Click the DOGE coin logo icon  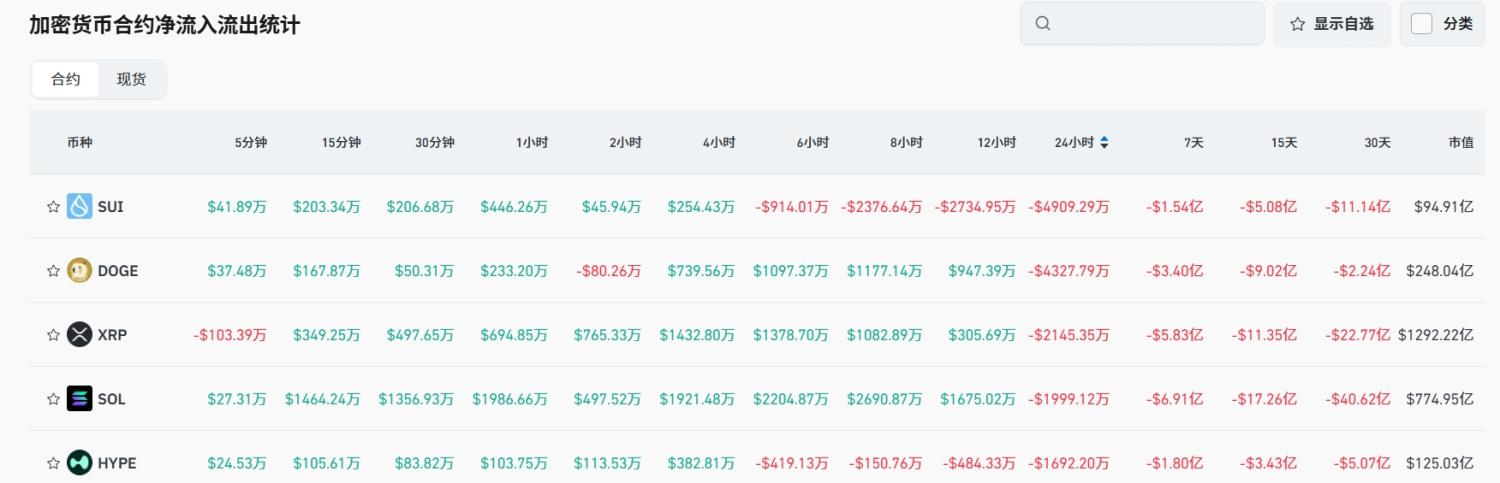pyautogui.click(x=80, y=271)
